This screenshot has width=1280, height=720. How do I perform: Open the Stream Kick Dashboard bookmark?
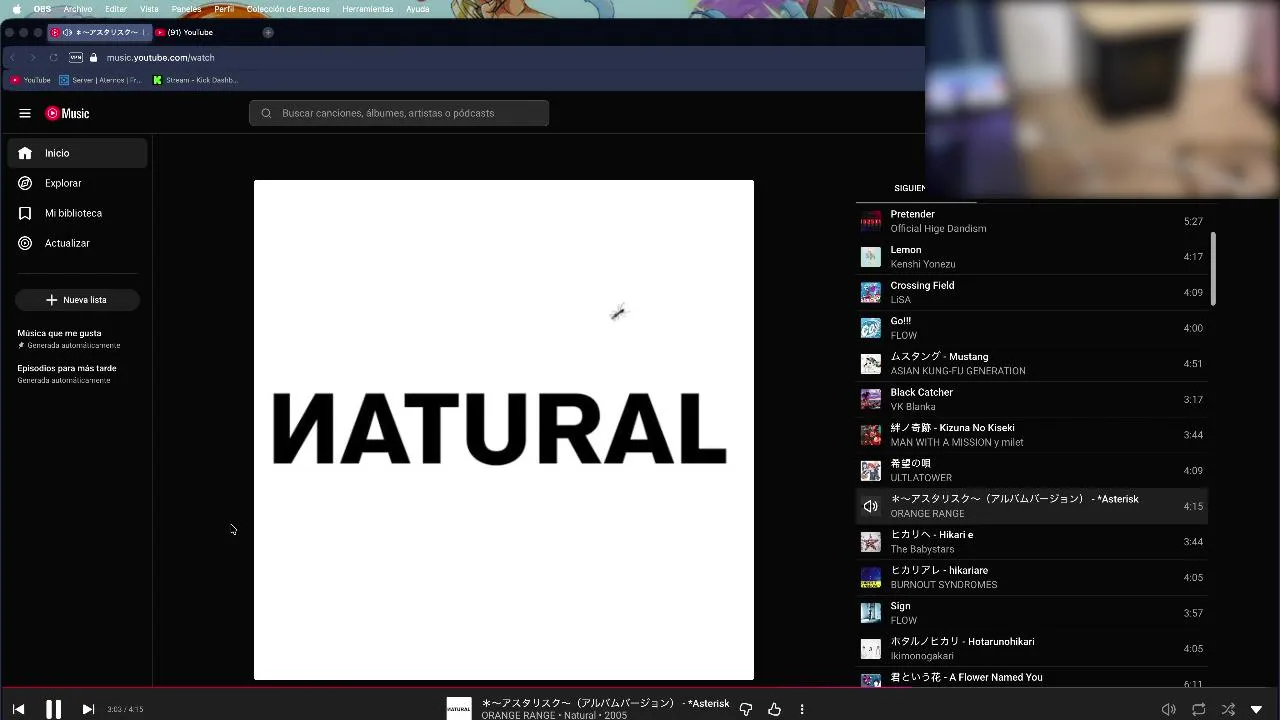pyautogui.click(x=196, y=80)
